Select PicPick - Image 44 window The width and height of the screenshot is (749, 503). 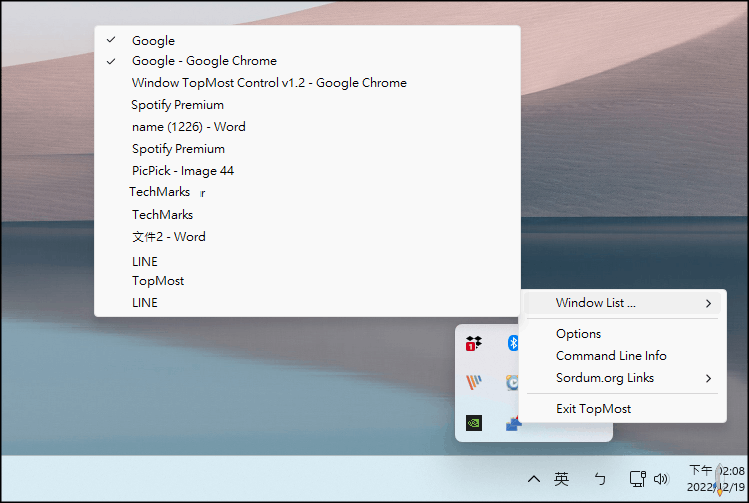click(183, 171)
